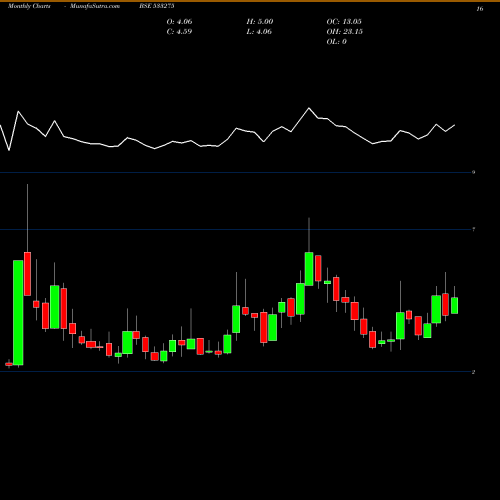Image resolution: width=500 pixels, height=500 pixels.
Task: Click the last green candle on the right
Action: tap(454, 305)
